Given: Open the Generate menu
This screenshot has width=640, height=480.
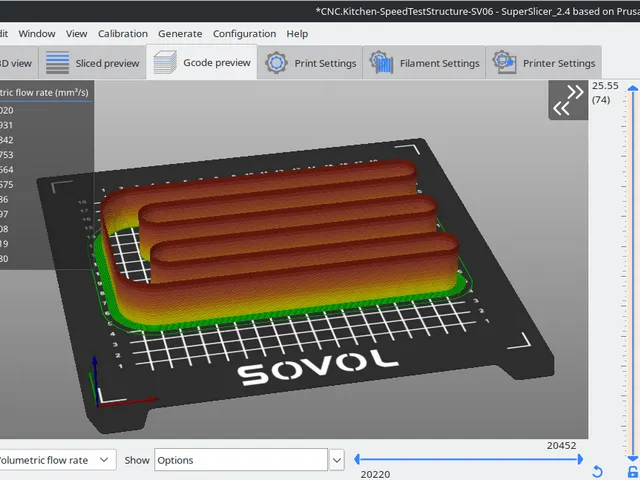Looking at the screenshot, I should click(180, 34).
